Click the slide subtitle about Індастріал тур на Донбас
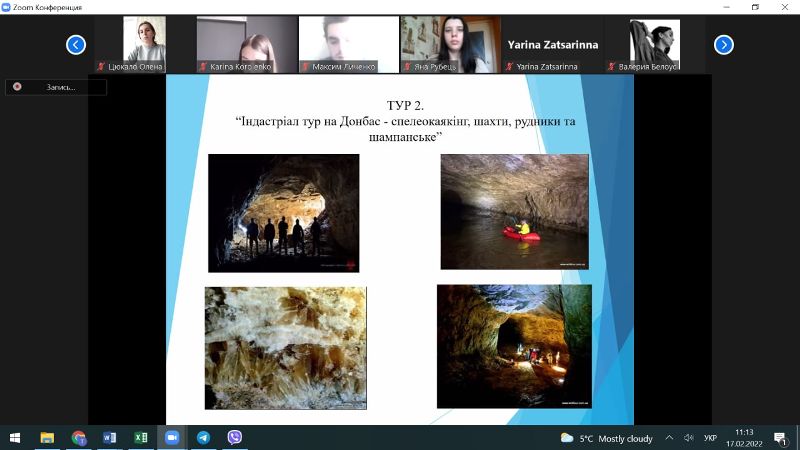Screen dimensions: 800x450 405,129
